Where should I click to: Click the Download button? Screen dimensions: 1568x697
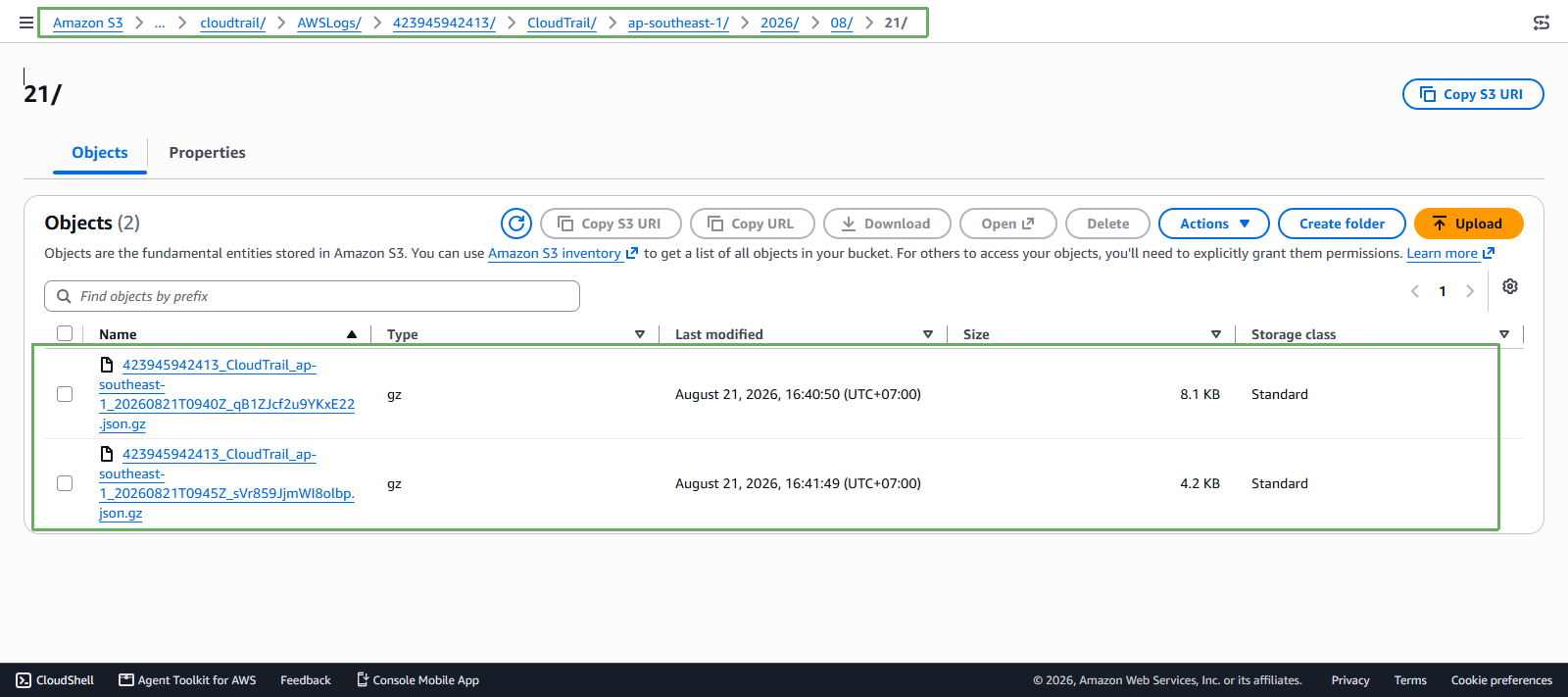click(887, 224)
